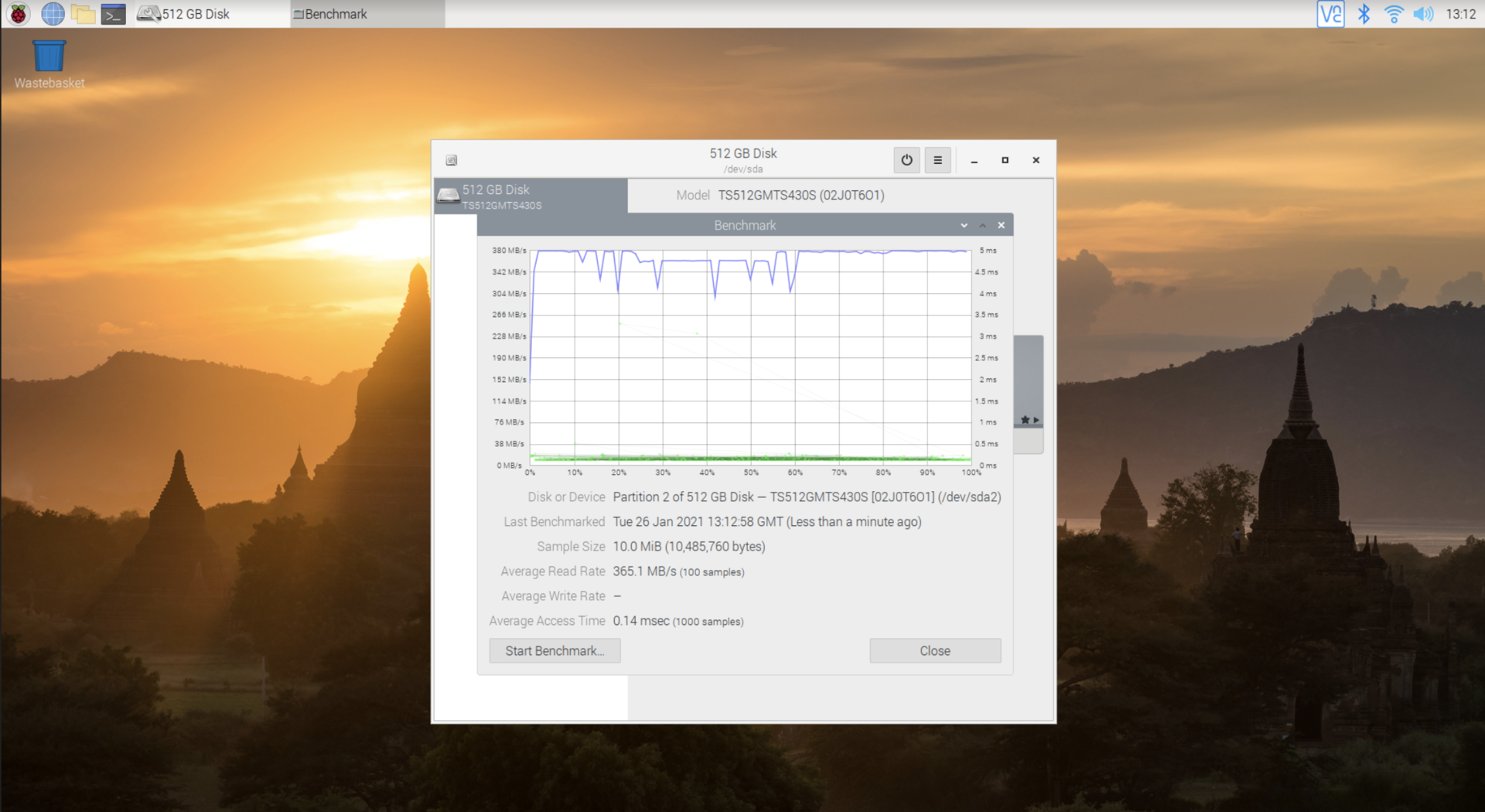Toggle Bluetooth from the system tray

[x=1364, y=13]
